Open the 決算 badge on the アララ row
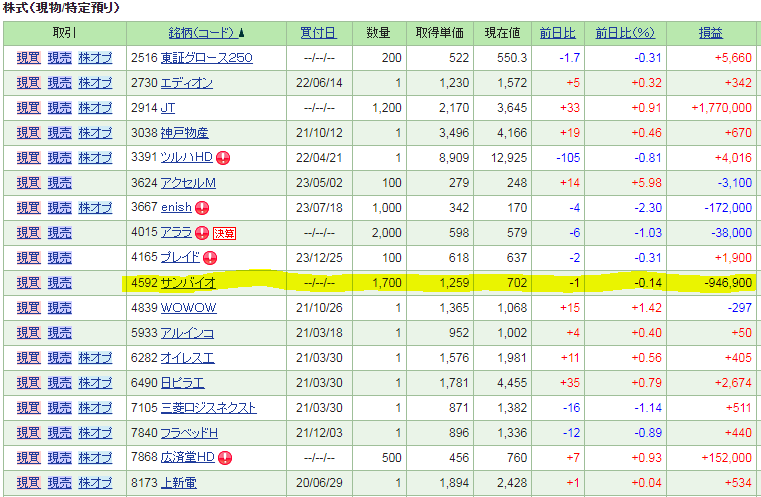The image size is (761, 497). [224, 233]
